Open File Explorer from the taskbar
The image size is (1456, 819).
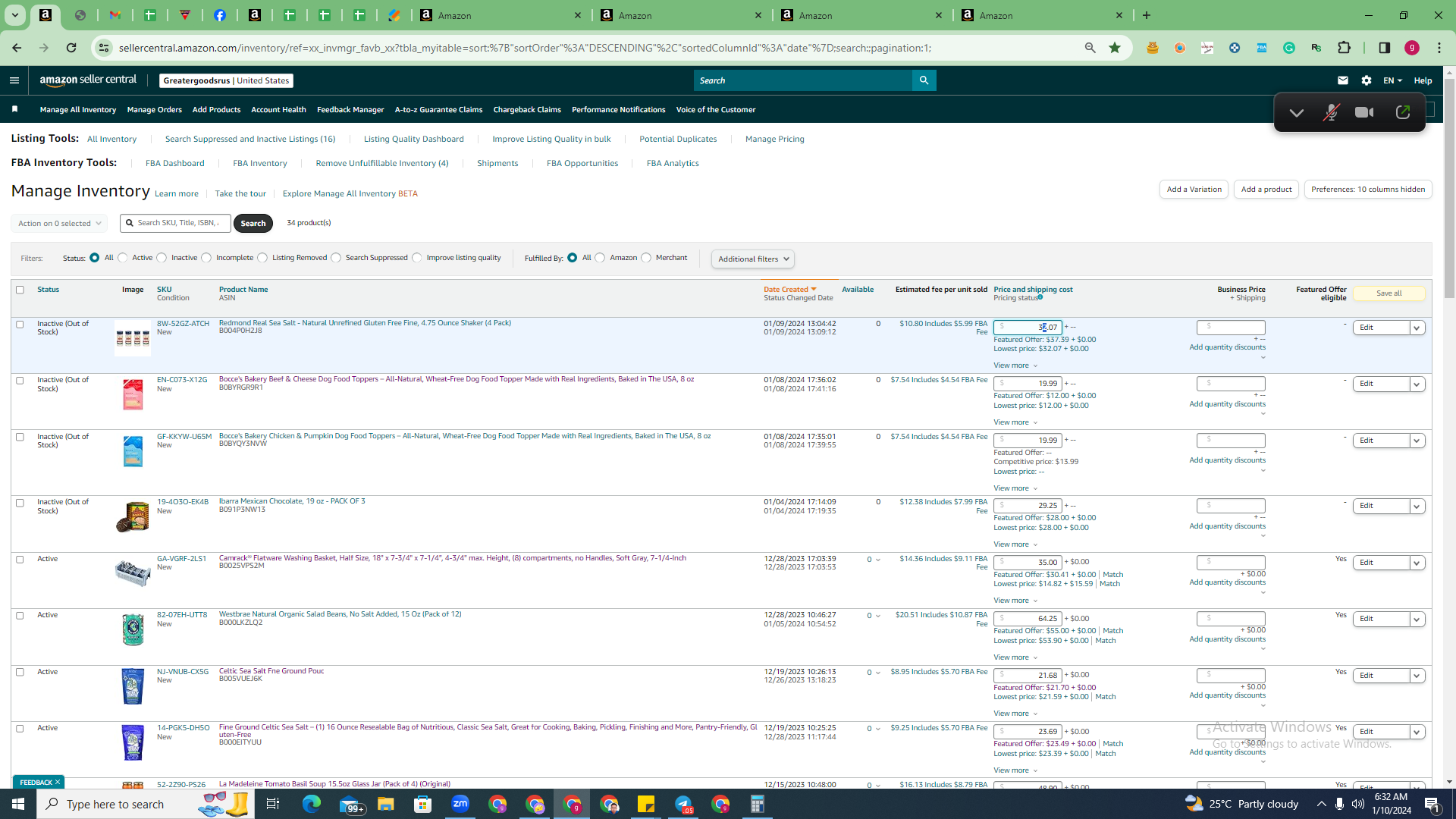click(x=386, y=804)
